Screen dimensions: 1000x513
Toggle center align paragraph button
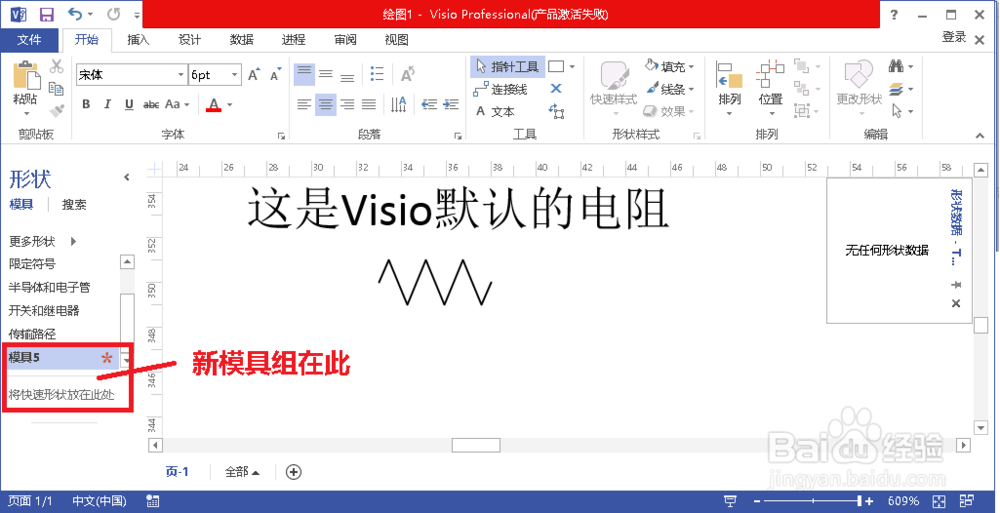click(326, 103)
